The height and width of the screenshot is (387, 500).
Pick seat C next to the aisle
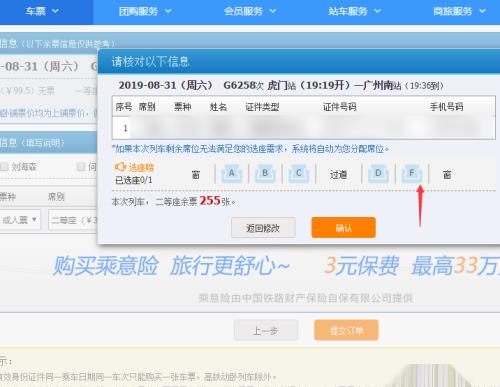[299, 174]
